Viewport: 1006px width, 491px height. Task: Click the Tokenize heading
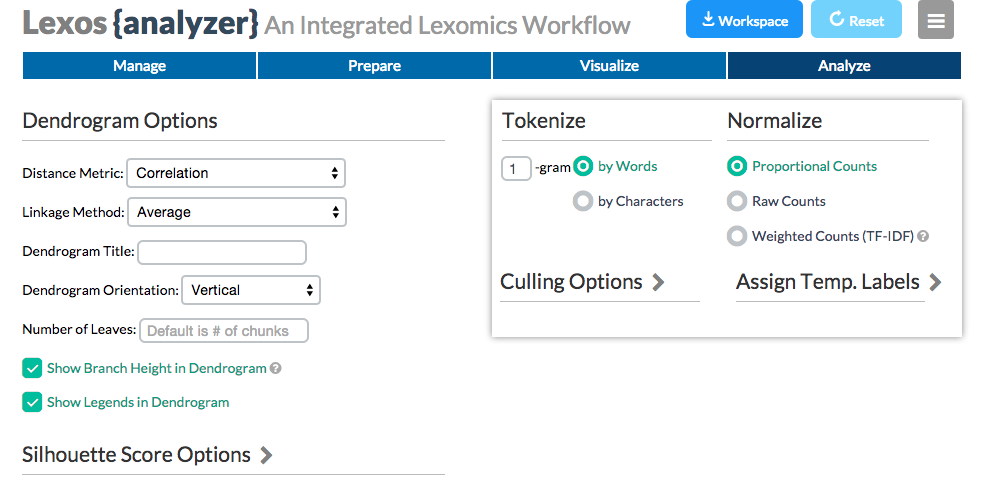[543, 121]
